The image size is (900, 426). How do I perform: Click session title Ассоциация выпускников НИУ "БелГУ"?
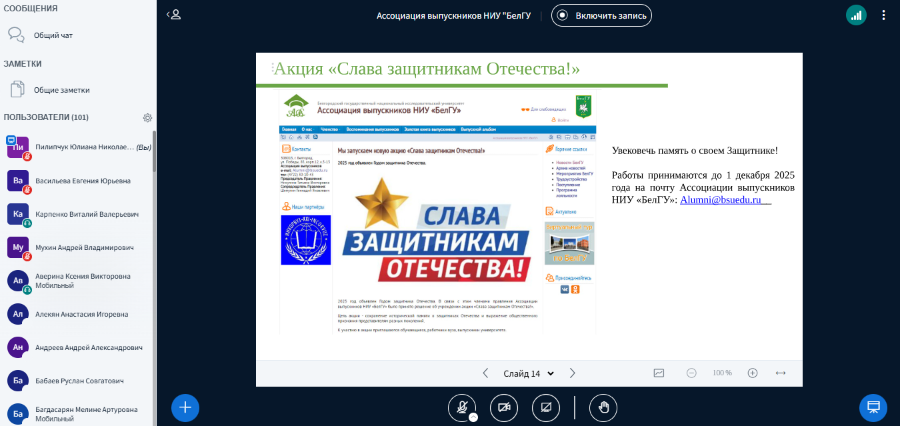(453, 16)
